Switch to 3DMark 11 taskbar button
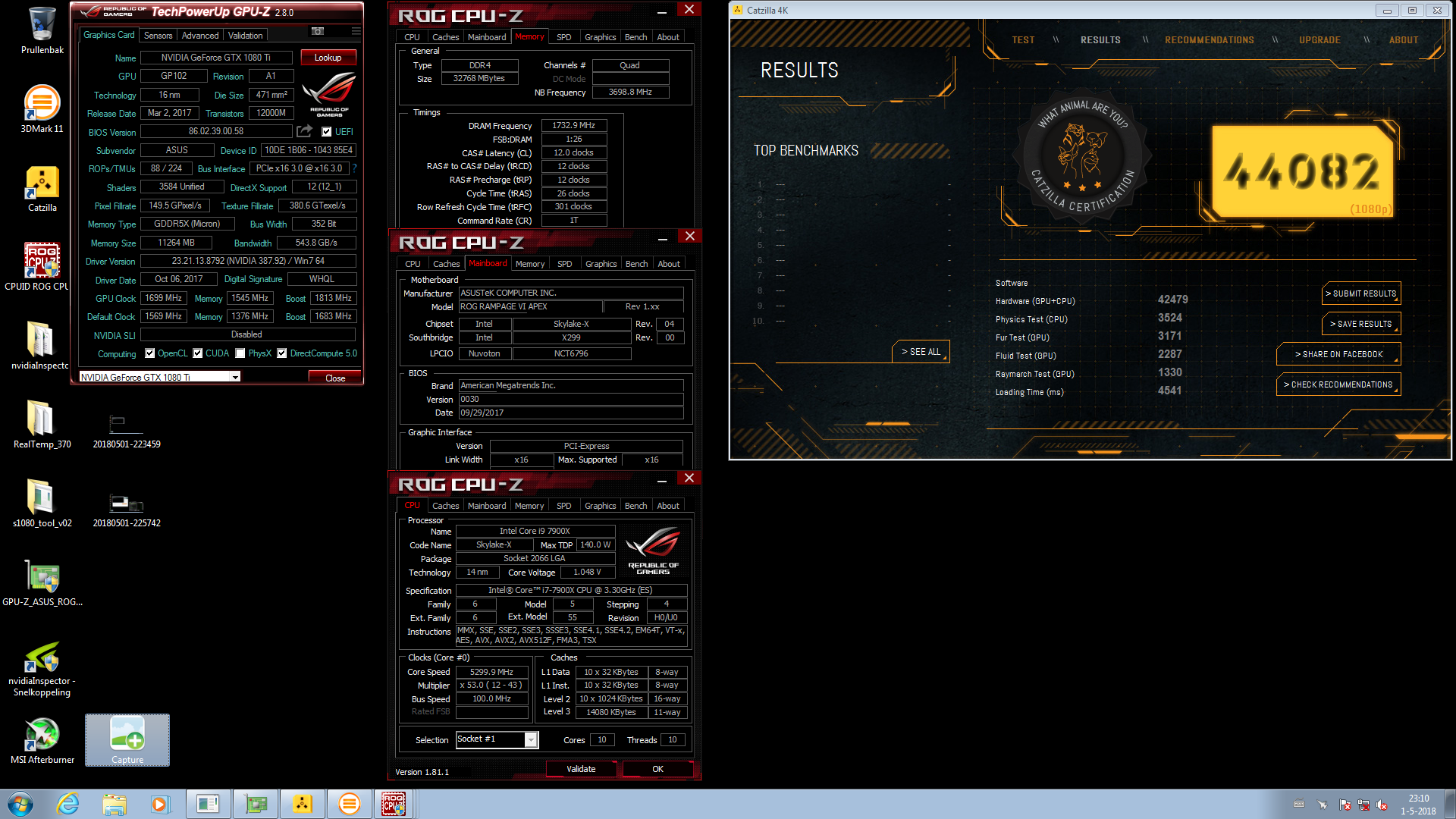 coord(349,804)
